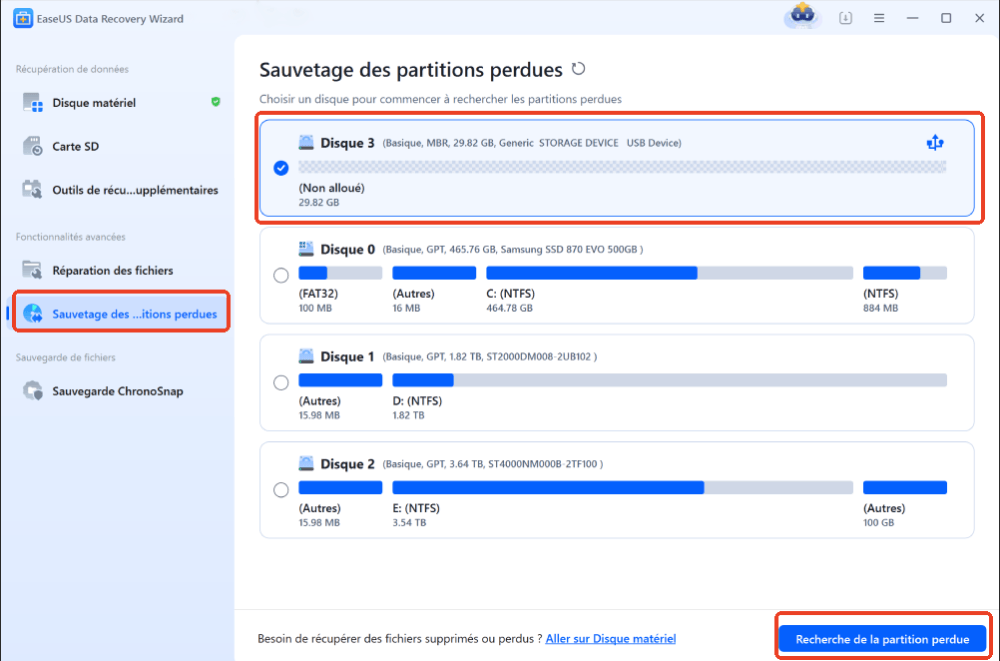
Task: Click the ChronoSnap backup icon
Action: click(x=33, y=390)
